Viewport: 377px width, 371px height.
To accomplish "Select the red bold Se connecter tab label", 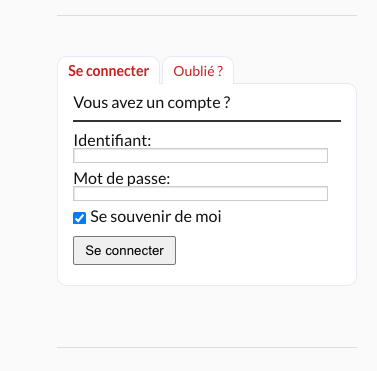I will click(108, 71).
